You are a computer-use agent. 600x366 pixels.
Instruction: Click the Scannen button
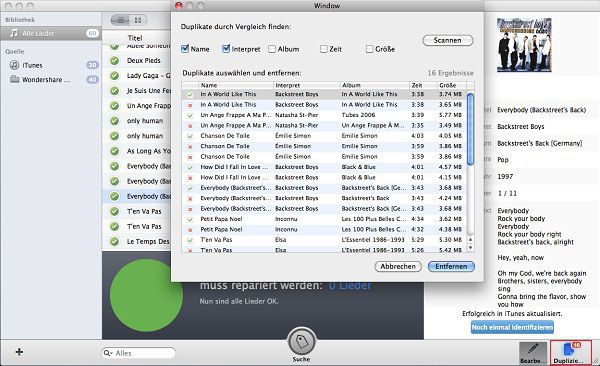(448, 40)
